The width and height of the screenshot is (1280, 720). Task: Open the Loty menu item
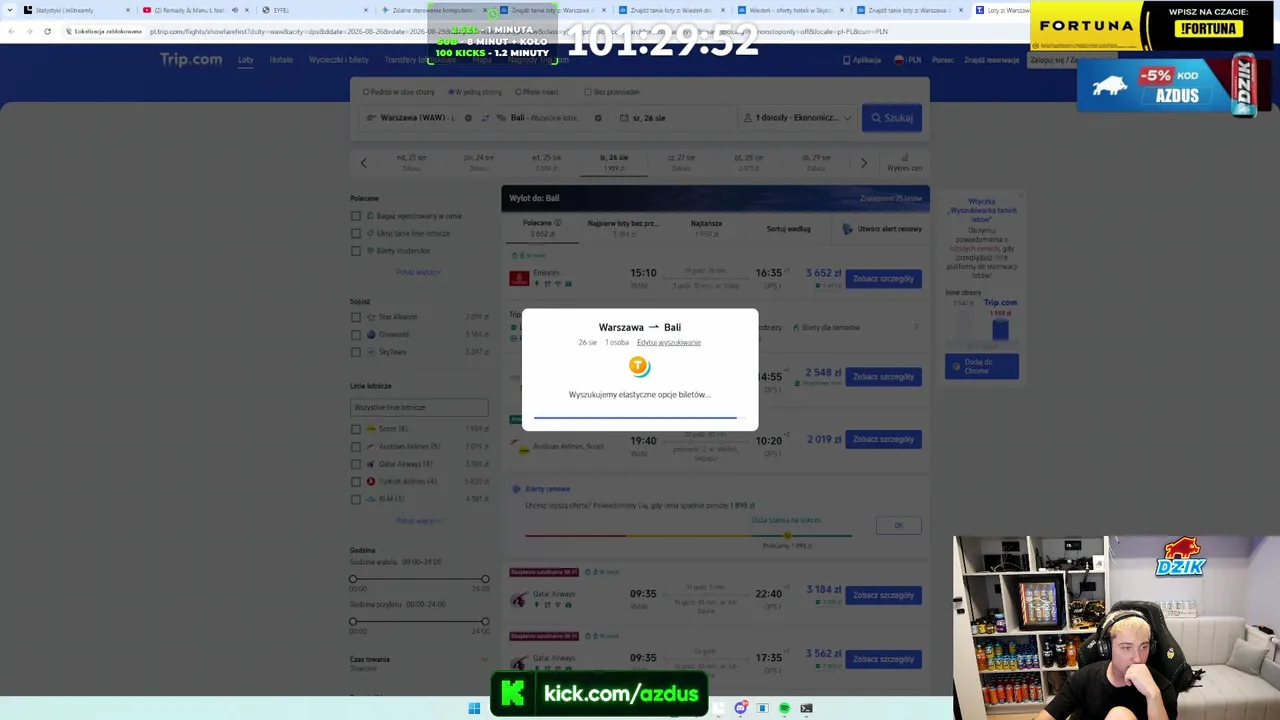pos(246,60)
